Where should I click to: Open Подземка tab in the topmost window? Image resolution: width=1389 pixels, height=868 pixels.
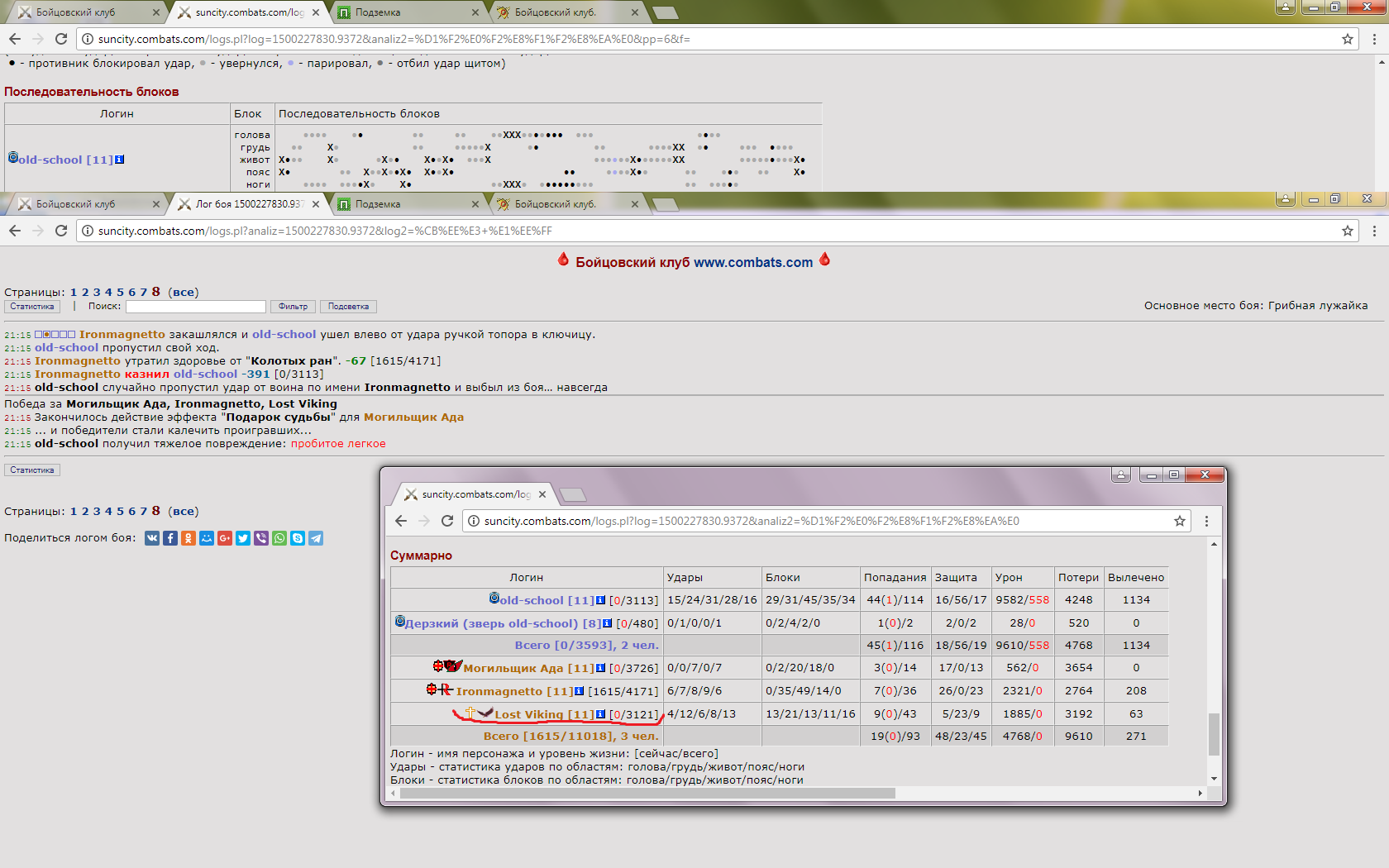coord(408,12)
